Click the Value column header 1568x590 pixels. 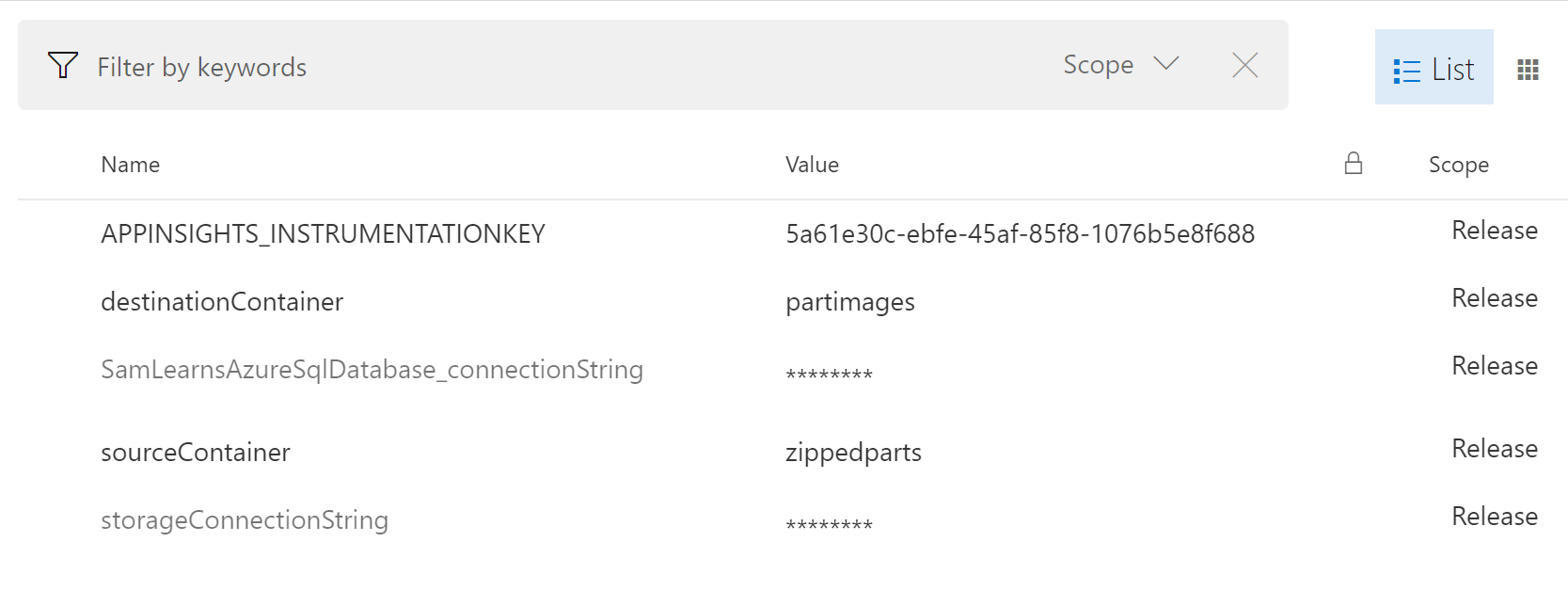812,165
